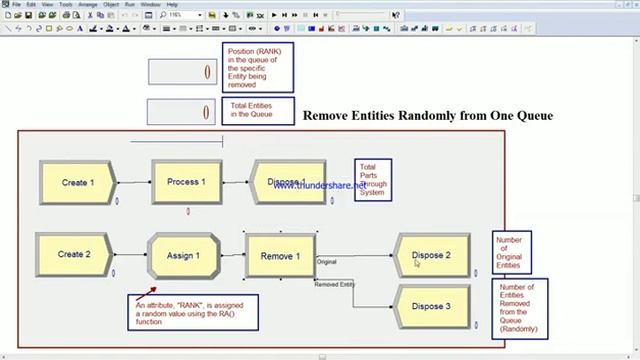Click the total entities variable display box

tap(181, 112)
